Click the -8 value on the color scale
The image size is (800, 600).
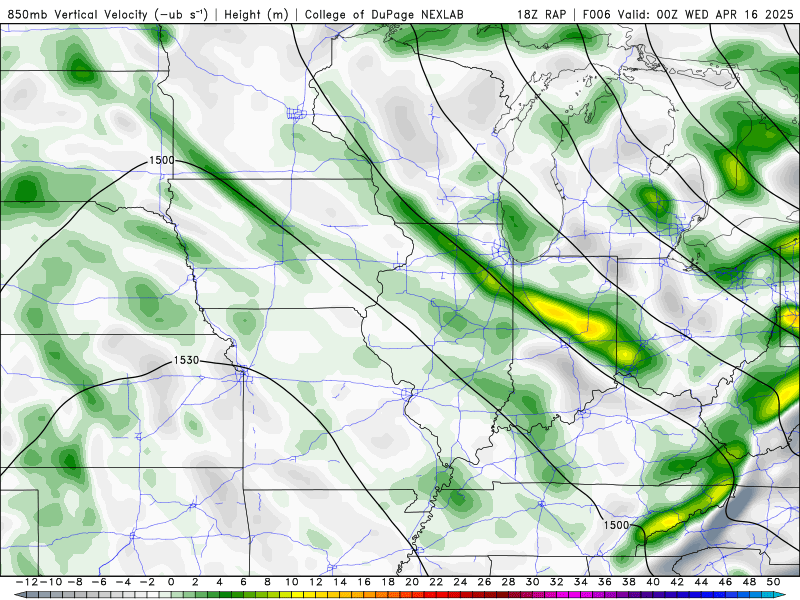pos(76,582)
